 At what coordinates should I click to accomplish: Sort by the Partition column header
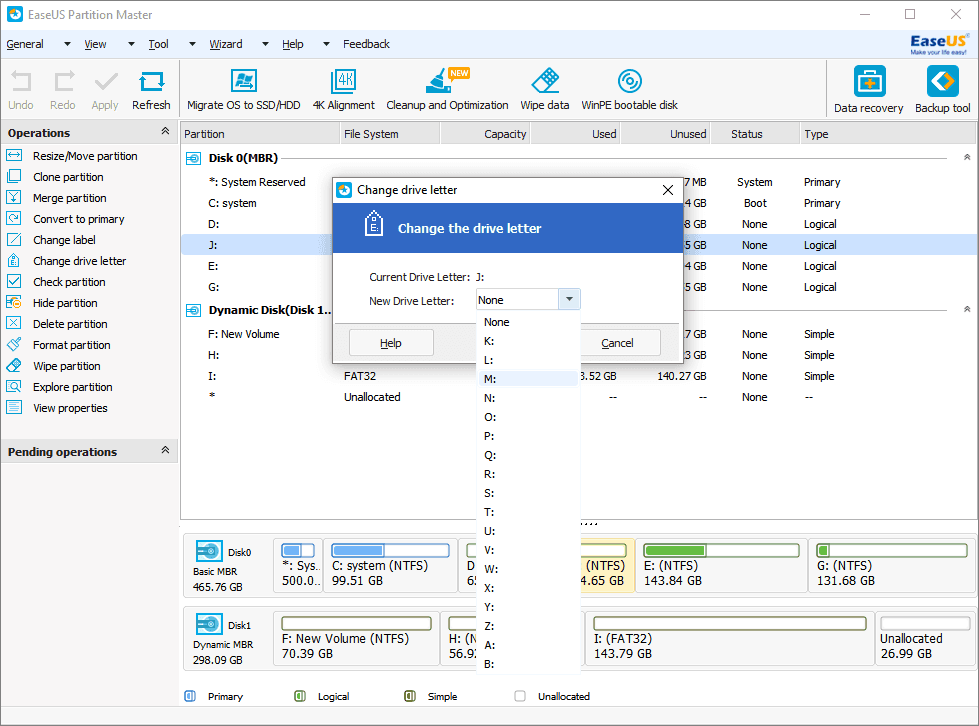(x=260, y=134)
